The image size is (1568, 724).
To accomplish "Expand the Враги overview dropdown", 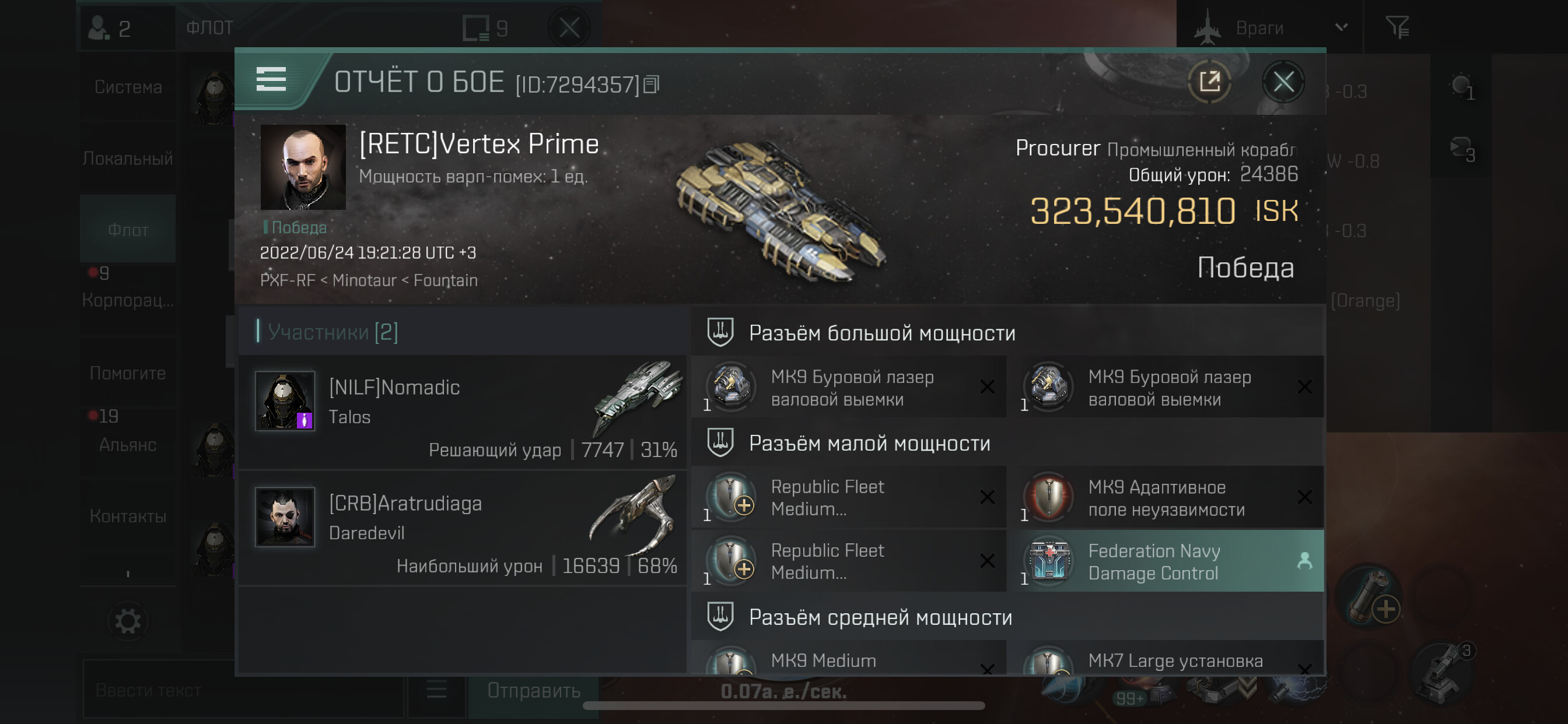I will tap(1270, 27).
